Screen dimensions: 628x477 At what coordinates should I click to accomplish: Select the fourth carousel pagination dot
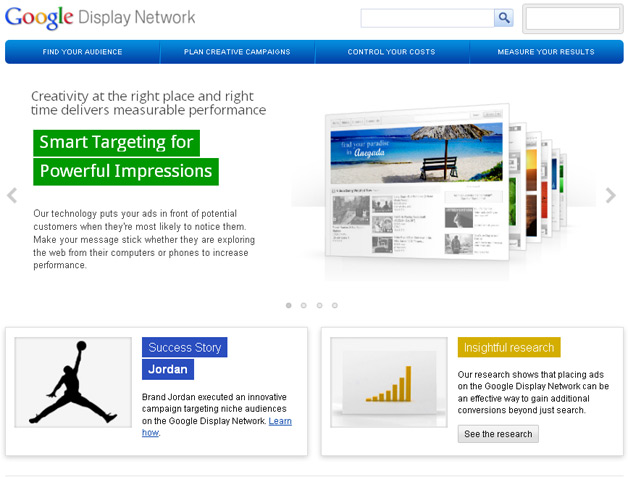click(334, 305)
